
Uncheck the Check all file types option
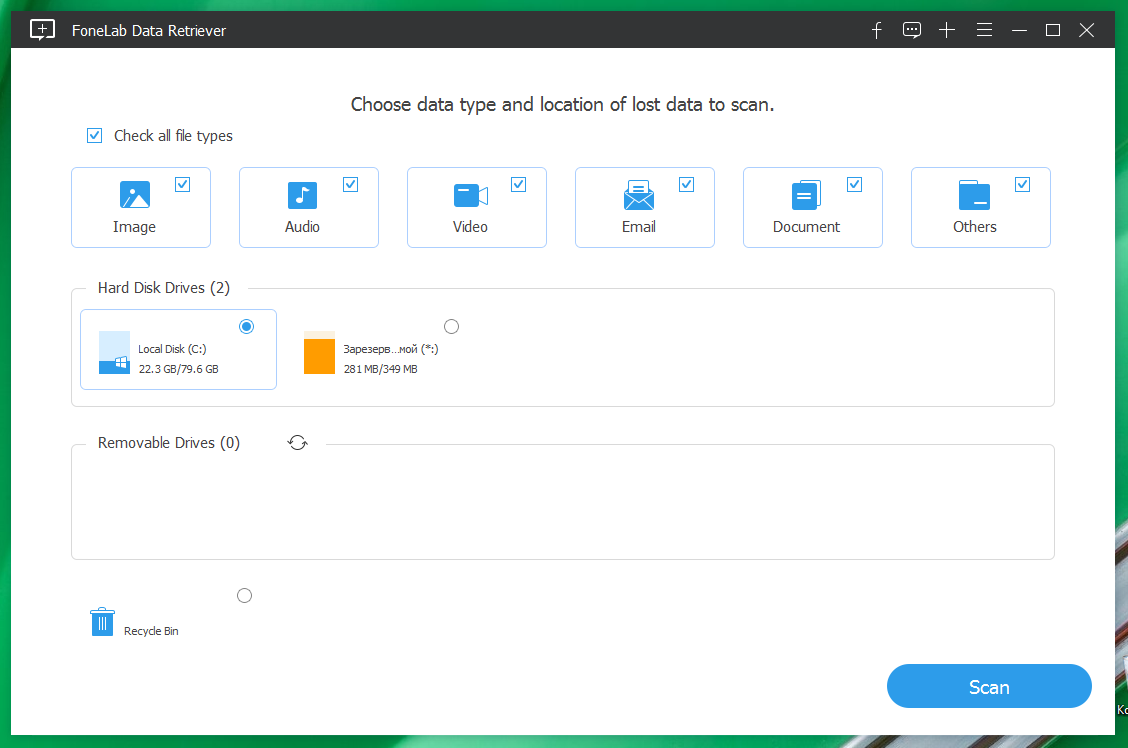click(x=94, y=135)
